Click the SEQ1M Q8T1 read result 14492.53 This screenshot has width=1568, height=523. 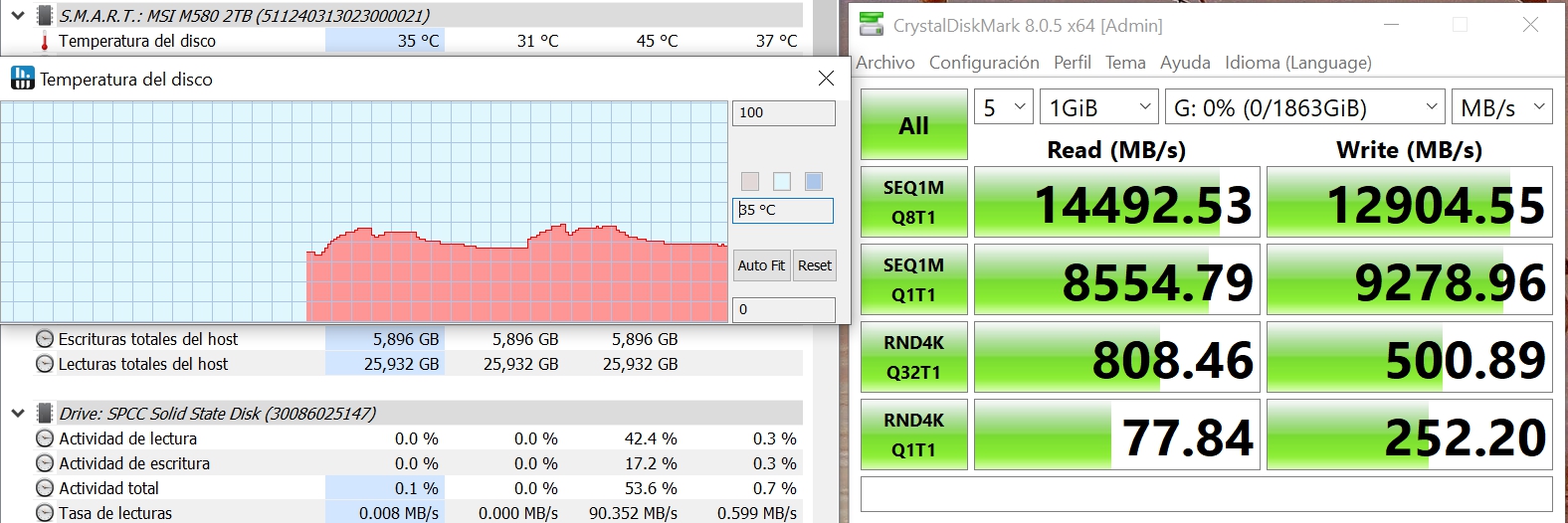(x=1116, y=202)
